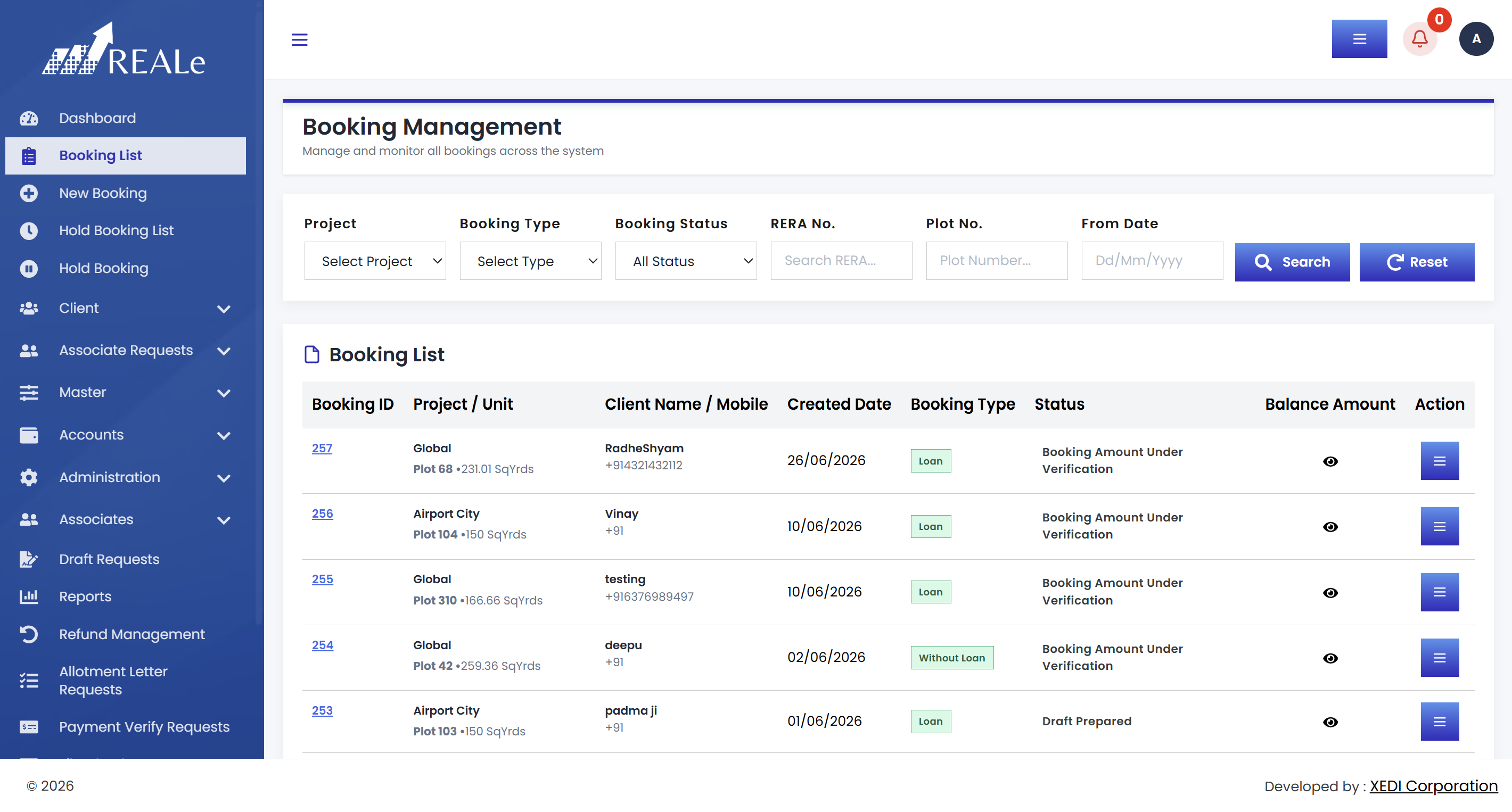Click the Booking List clipboard sidebar icon
This screenshot has height=812, width=1512.
pyautogui.click(x=29, y=156)
